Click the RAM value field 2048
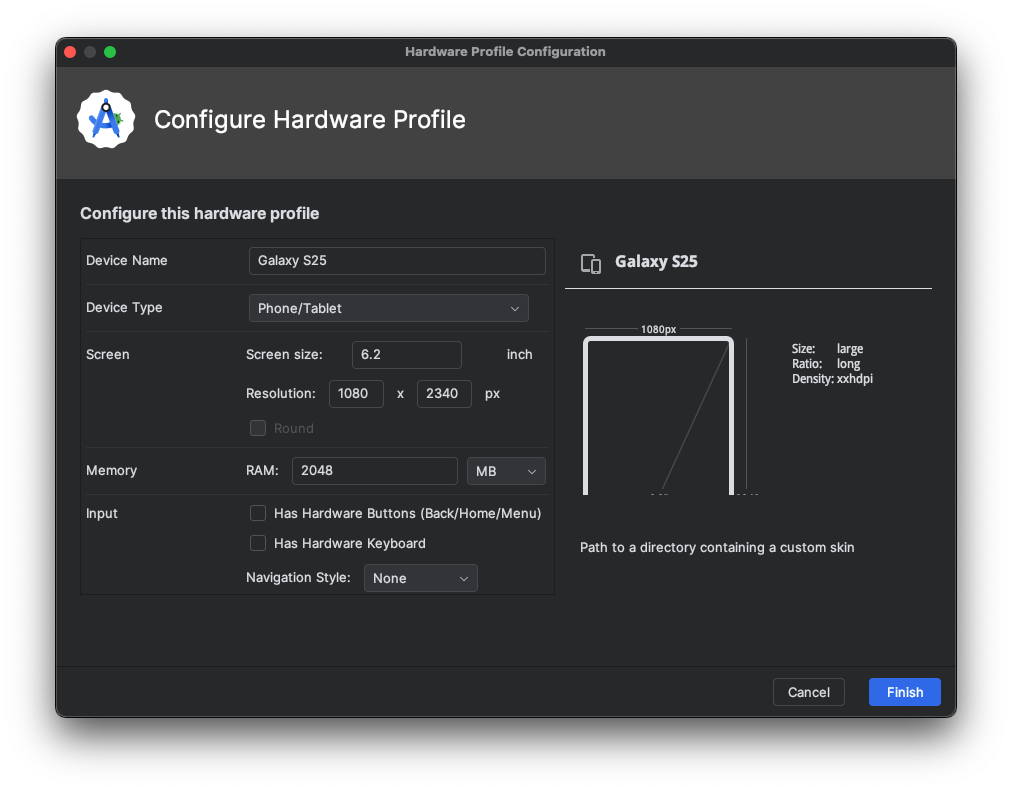The image size is (1012, 791). [375, 471]
